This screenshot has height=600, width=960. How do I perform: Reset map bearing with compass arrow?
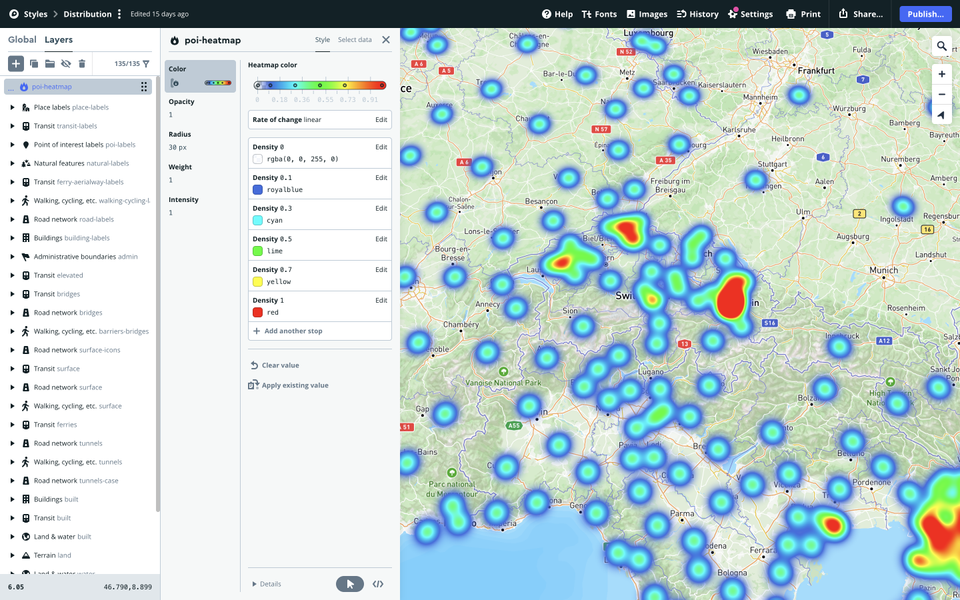point(942,115)
